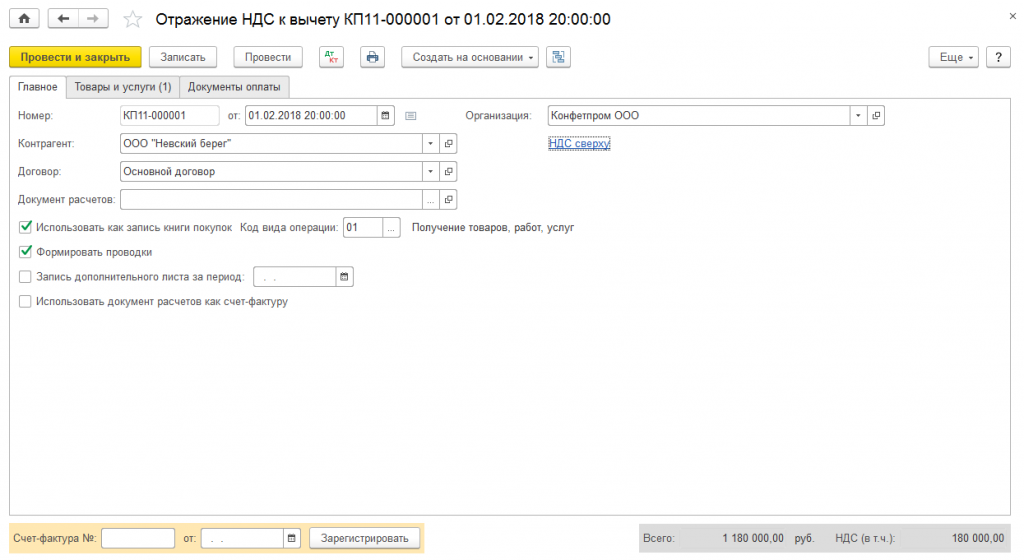Open Контрагент record with the open icon
1024x560 pixels.
[448, 143]
